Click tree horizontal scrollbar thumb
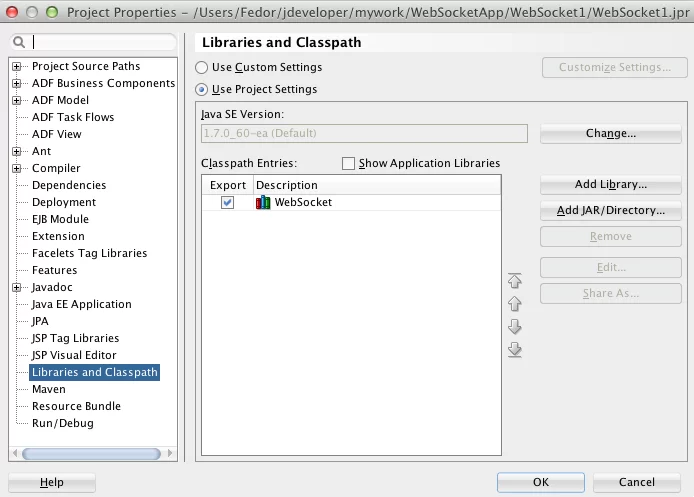The height and width of the screenshot is (497, 694). pos(91,454)
